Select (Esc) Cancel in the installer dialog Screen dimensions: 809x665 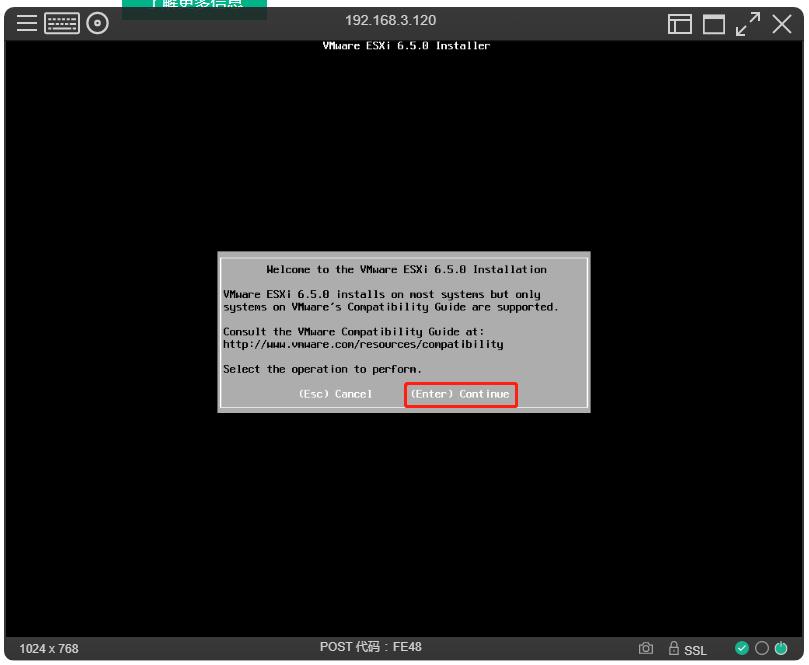tap(335, 394)
